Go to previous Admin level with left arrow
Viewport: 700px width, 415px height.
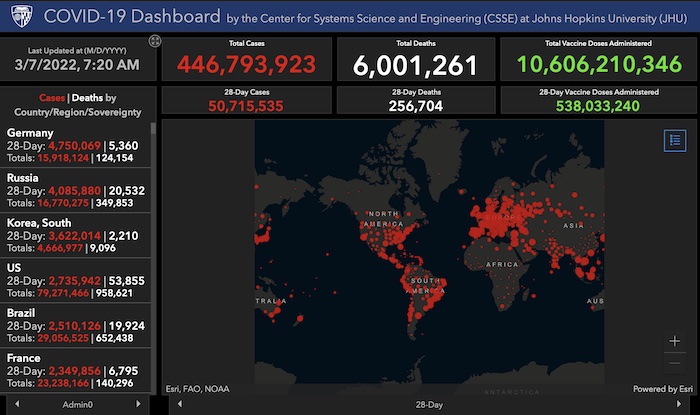17,404
